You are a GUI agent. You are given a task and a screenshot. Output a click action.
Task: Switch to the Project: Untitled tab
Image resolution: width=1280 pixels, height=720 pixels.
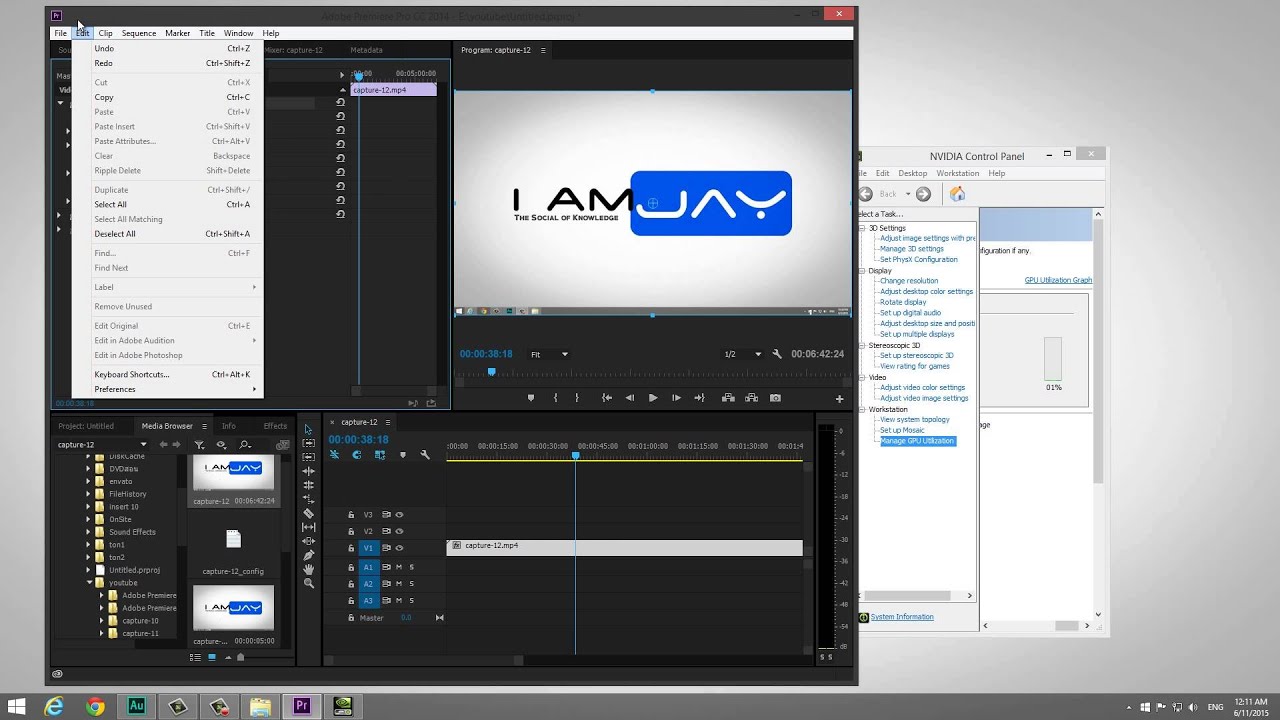[86, 426]
